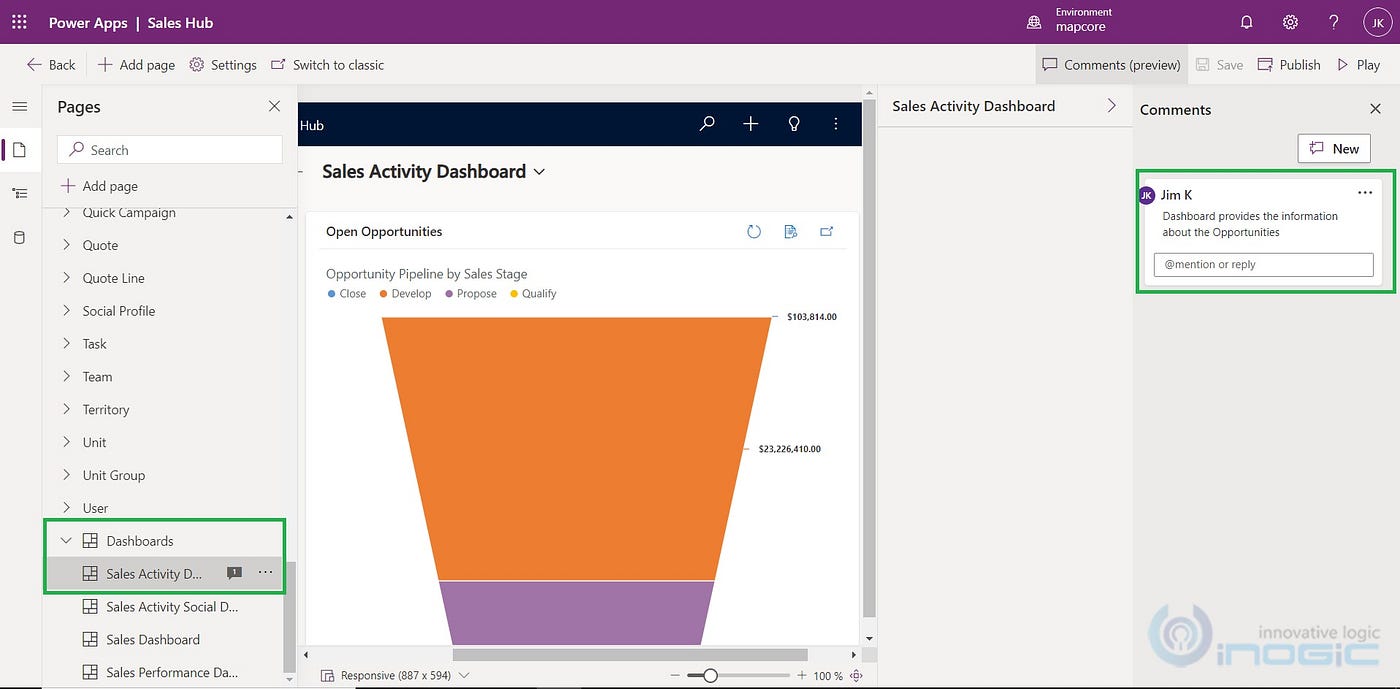The height and width of the screenshot is (689, 1400).
Task: Refresh the Open Opportunities chart
Action: (x=754, y=232)
